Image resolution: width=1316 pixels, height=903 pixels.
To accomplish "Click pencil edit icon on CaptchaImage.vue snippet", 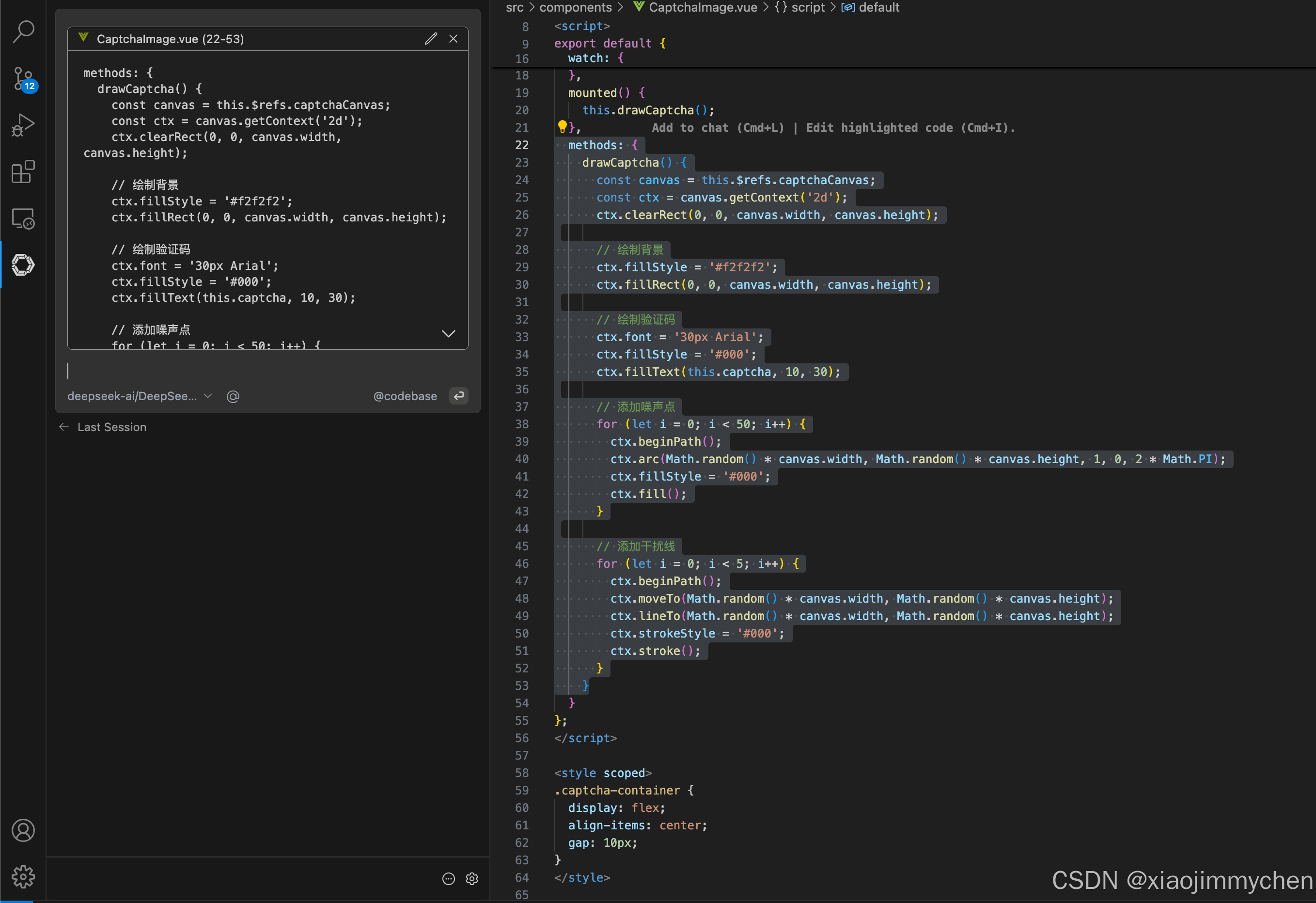I will [431, 38].
